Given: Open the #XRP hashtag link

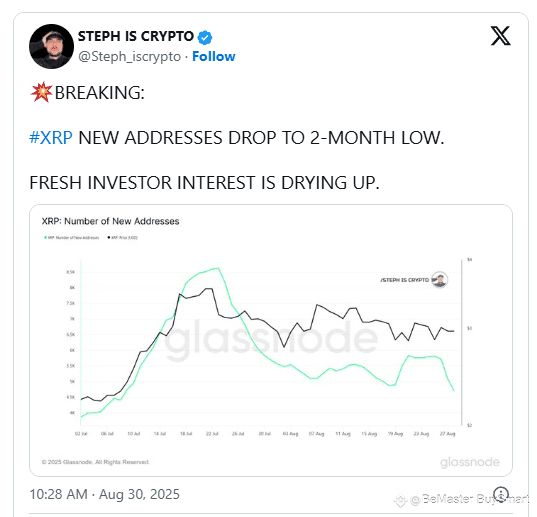Looking at the screenshot, I should coord(51,138).
